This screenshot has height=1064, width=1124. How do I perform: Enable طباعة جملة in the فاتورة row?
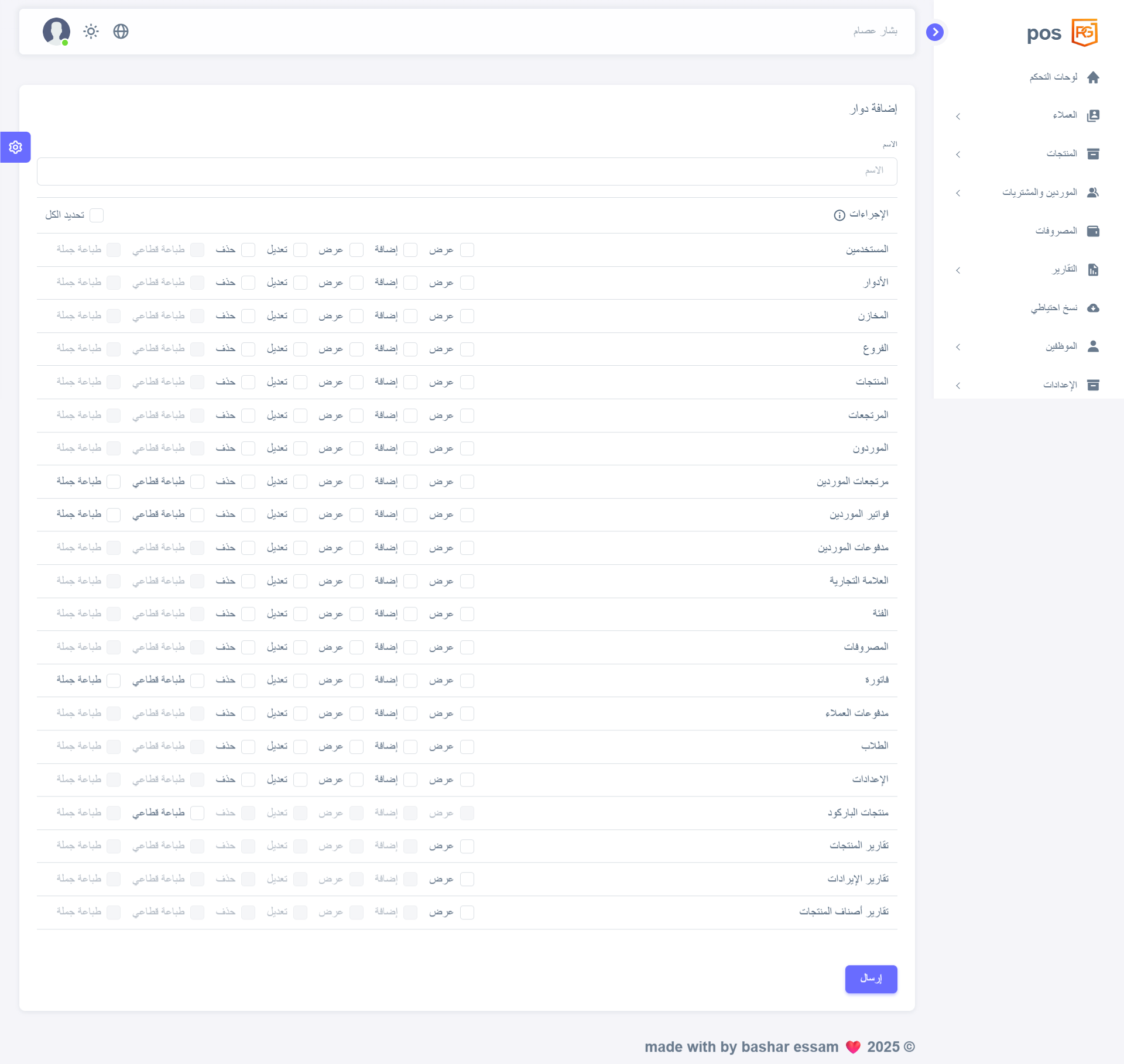[114, 680]
